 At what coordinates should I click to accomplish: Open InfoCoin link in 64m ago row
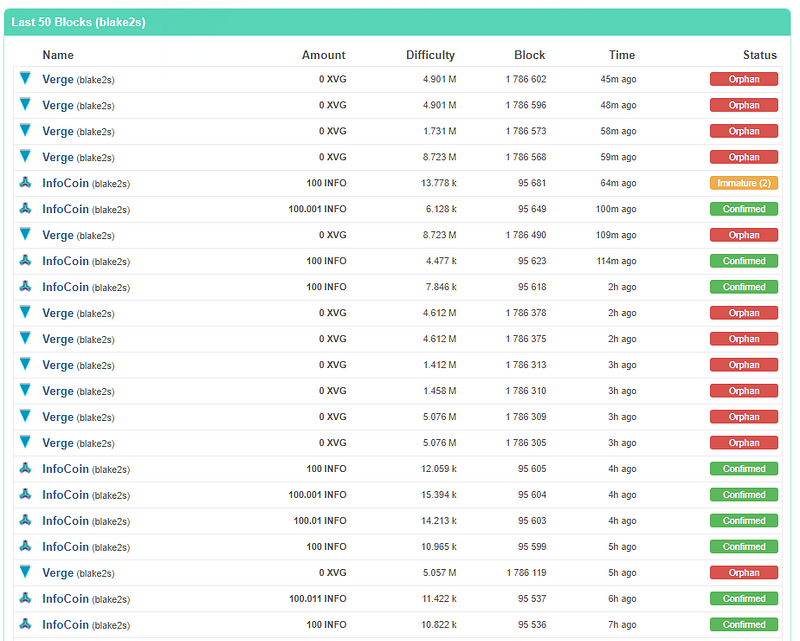point(65,183)
